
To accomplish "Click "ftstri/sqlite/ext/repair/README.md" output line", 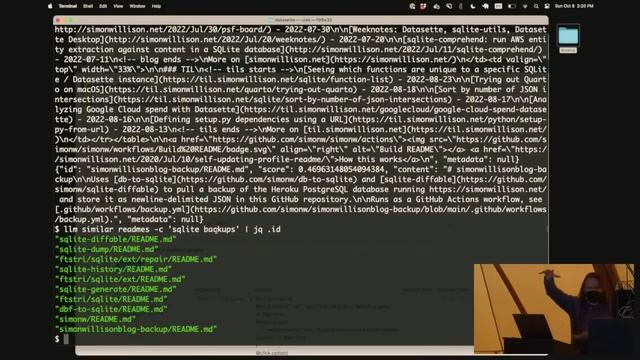I will [x=136, y=259].
